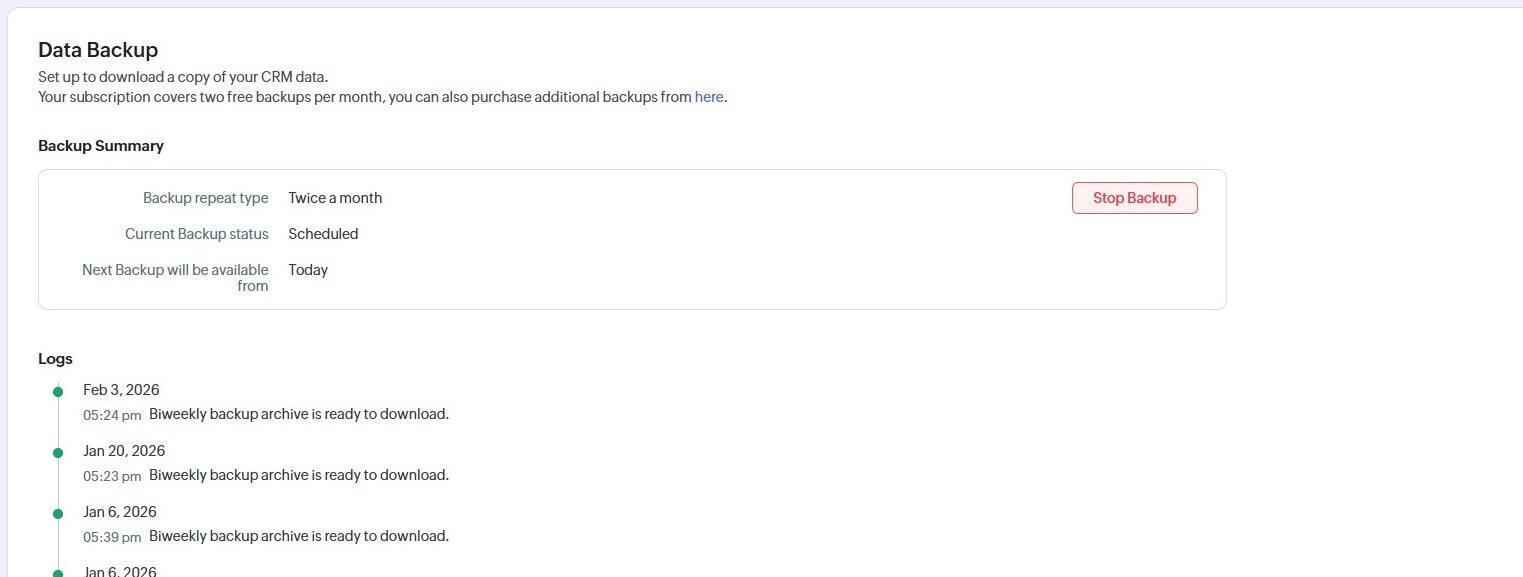Select the Feb 3, 2026 log date

121,390
